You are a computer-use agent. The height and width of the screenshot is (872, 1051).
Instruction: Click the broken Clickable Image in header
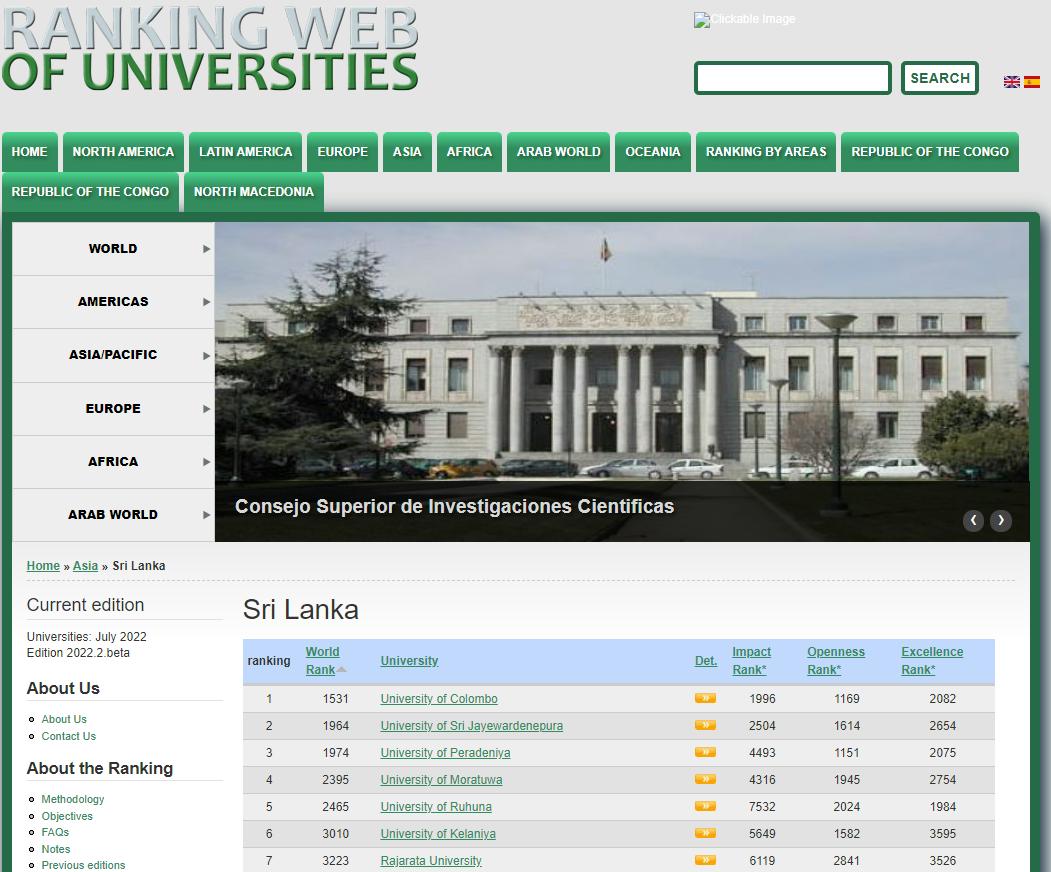[x=745, y=19]
